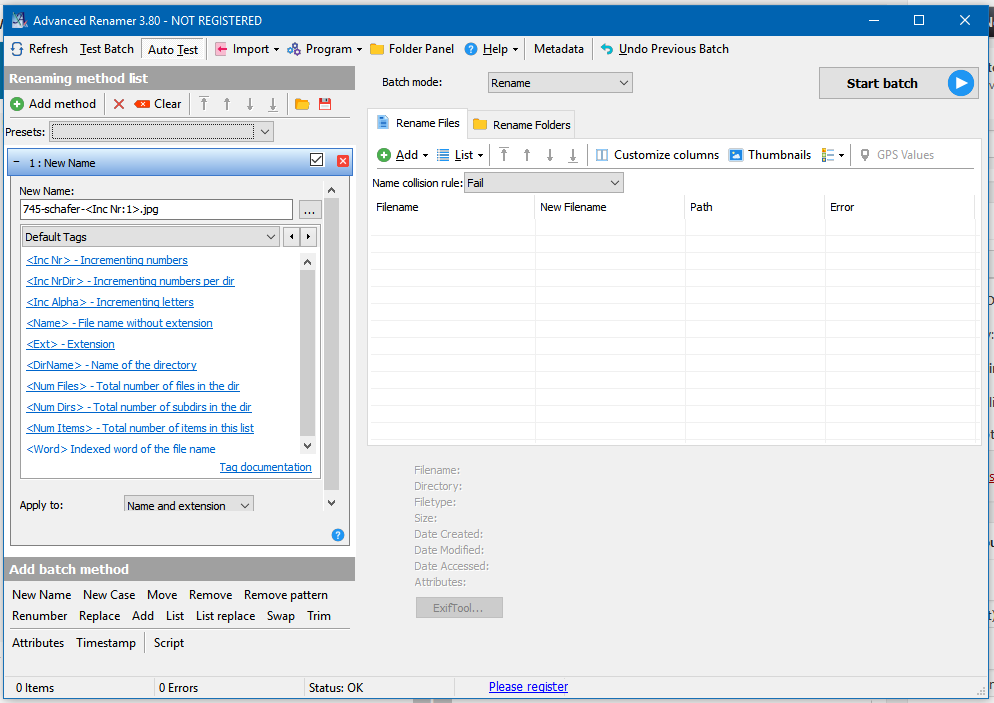Viewport: 994px width, 703px height.
Task: Open saved methods with the folder icon
Action: 302,104
